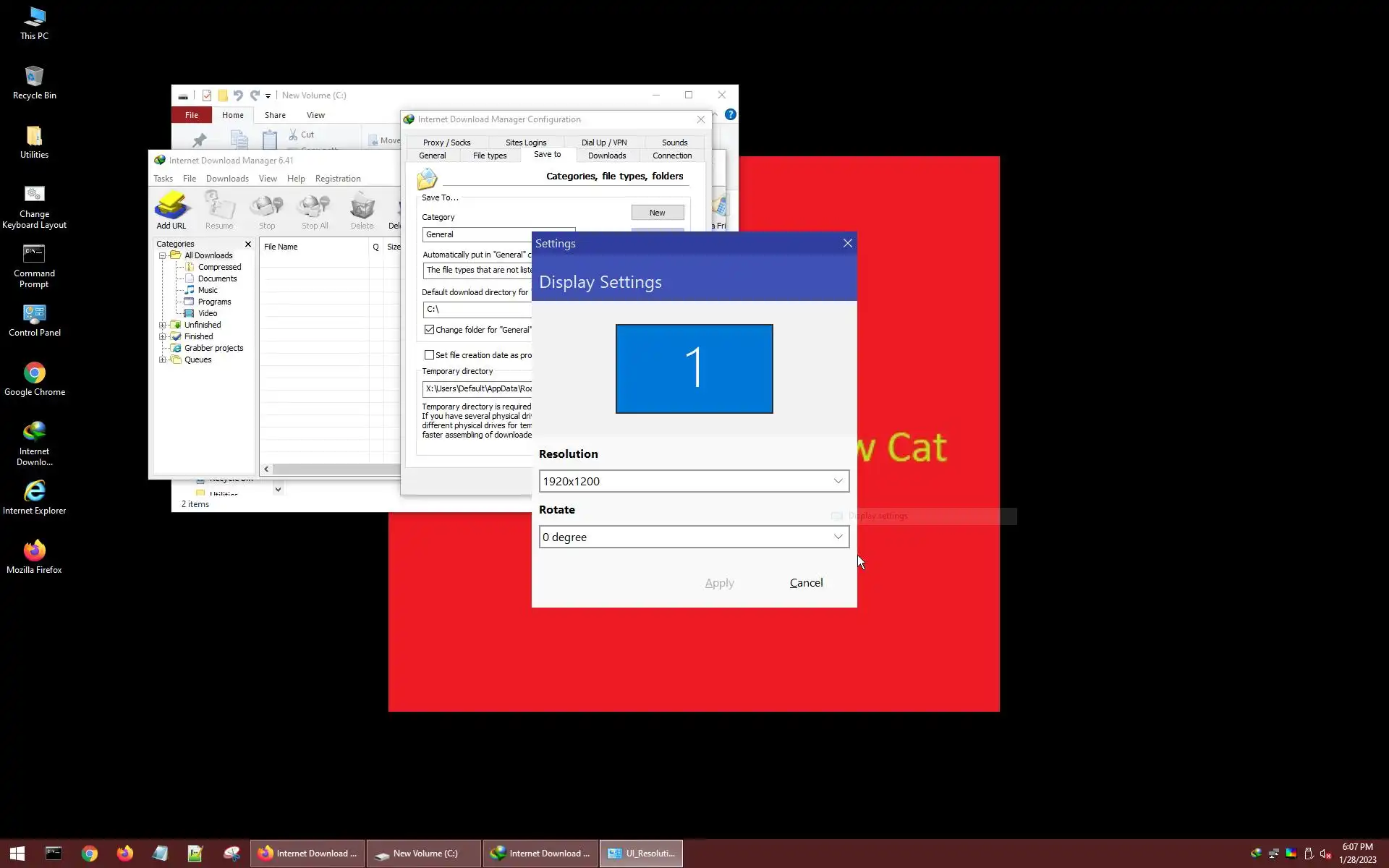Expand the Queues category tree node
Viewport: 1389px width, 868px height.
162,359
